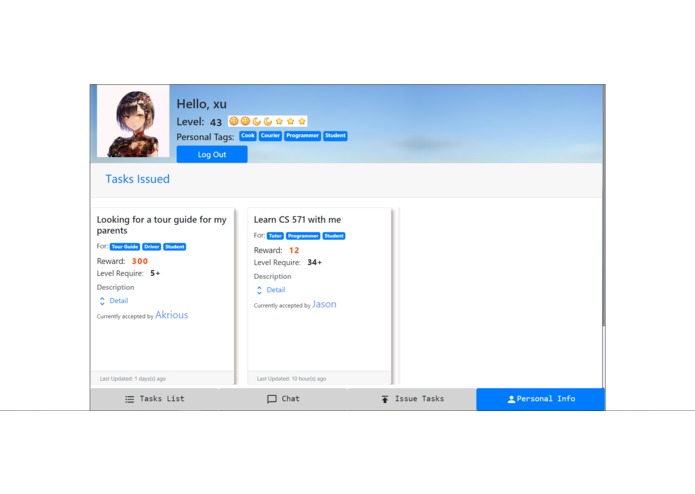Click 'Last Updated: 10 hour(s) ago' text
Screen dimensions: 695x494
[292, 379]
